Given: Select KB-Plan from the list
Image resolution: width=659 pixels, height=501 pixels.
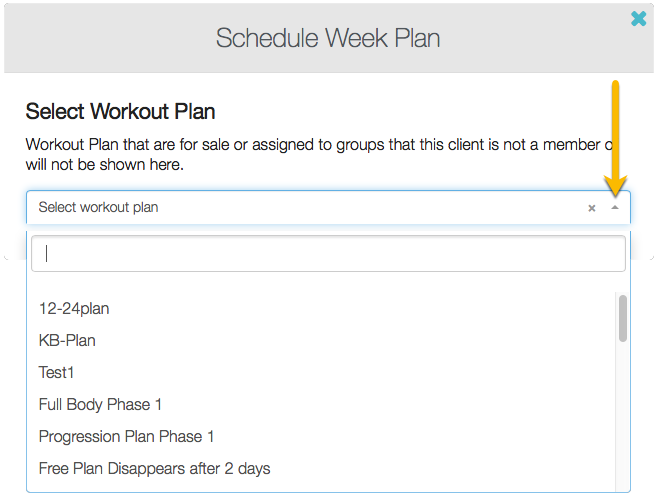Looking at the screenshot, I should point(67,341).
